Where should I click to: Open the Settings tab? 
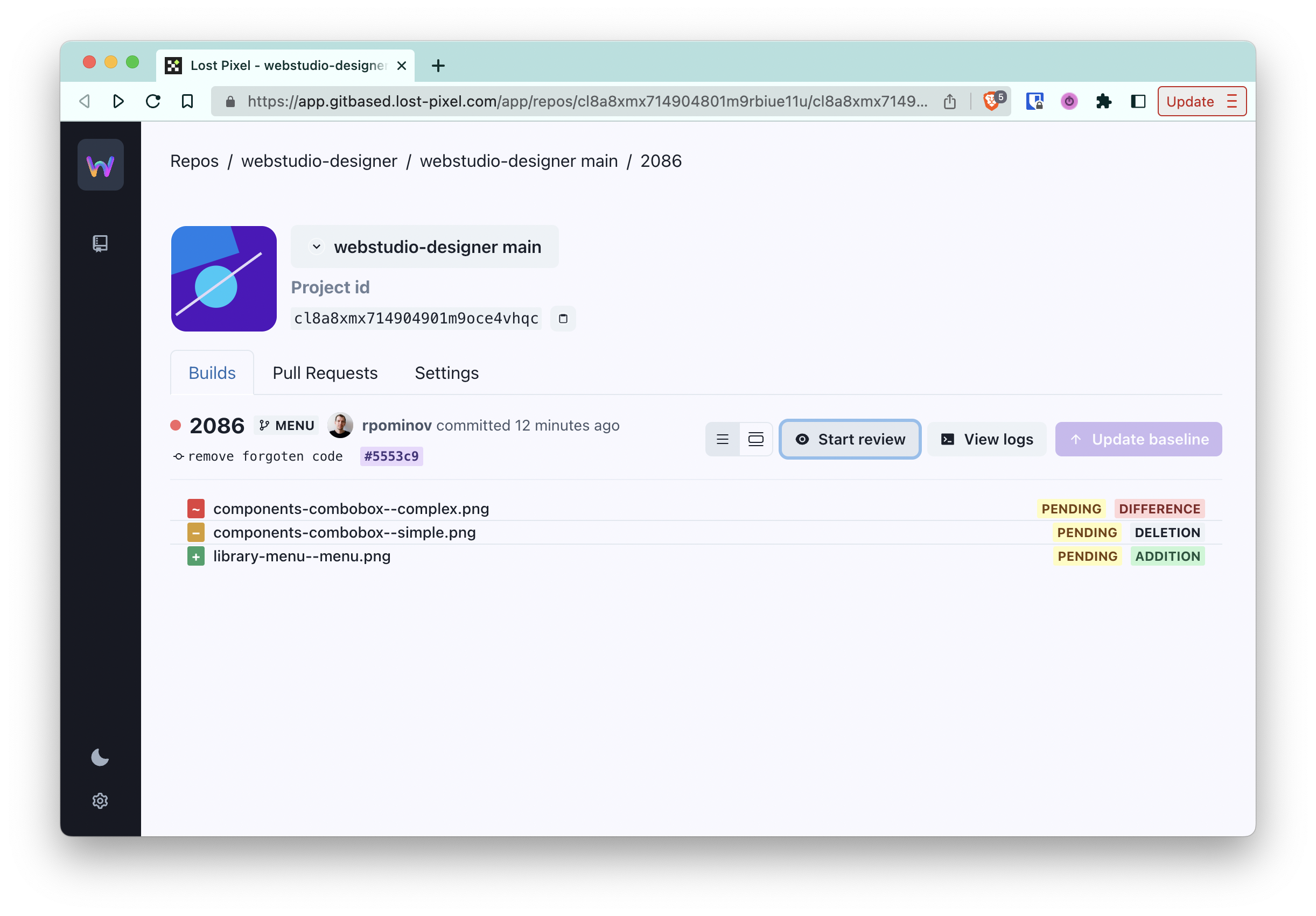[x=446, y=373]
